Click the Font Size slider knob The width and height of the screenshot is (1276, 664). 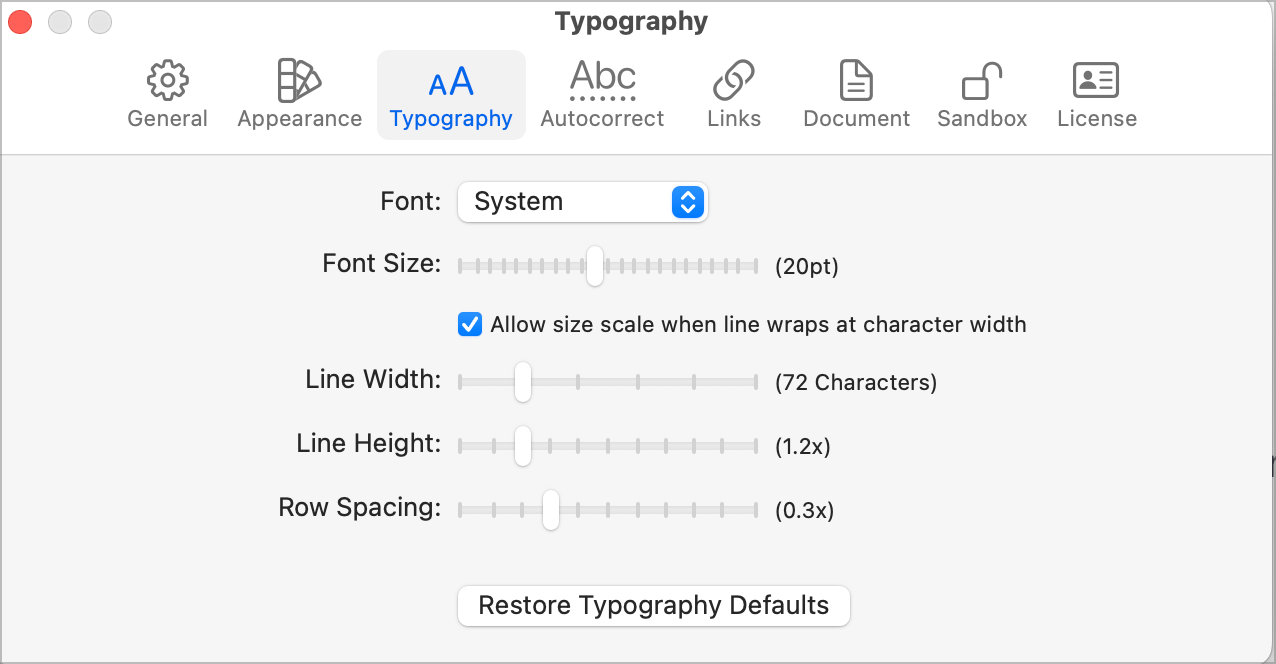595,266
